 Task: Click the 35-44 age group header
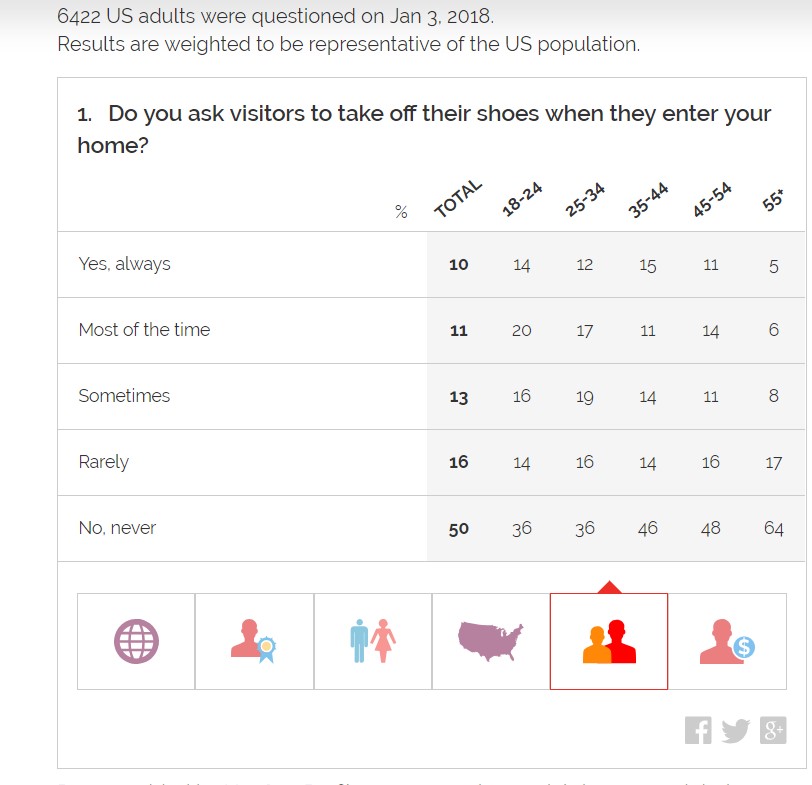[x=648, y=201]
